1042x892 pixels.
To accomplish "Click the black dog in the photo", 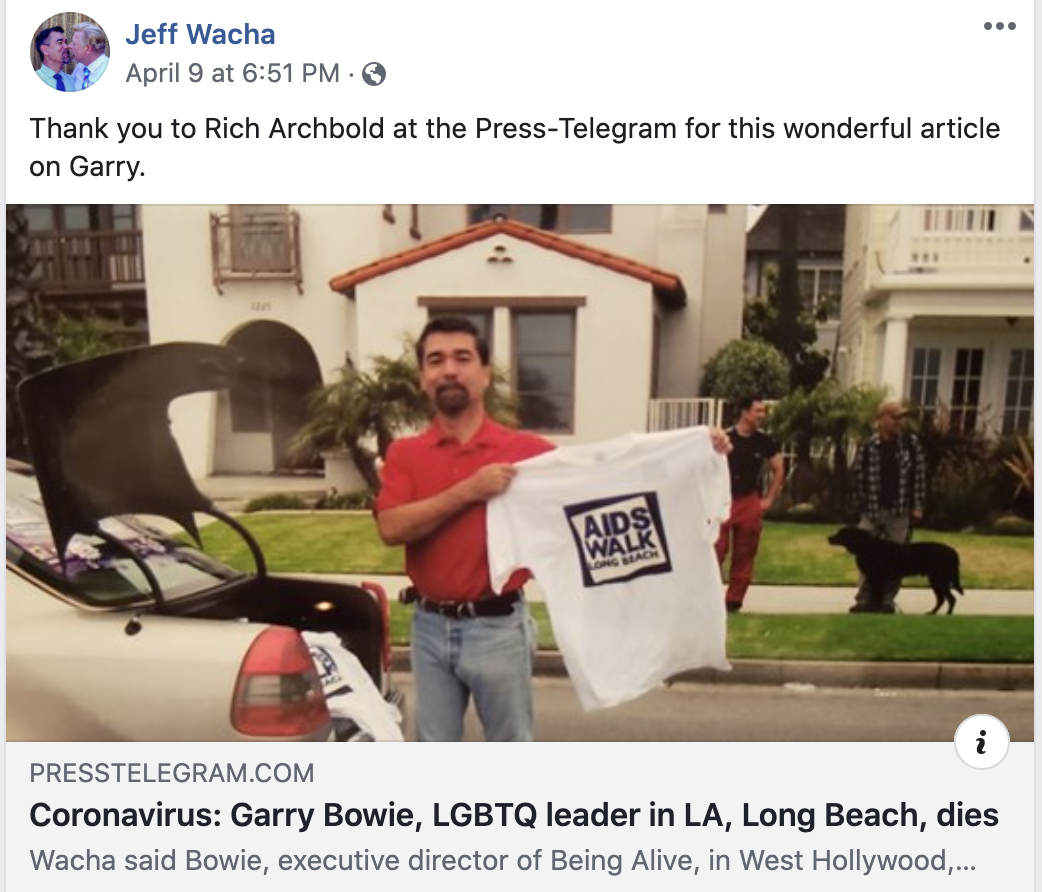I will point(897,566).
